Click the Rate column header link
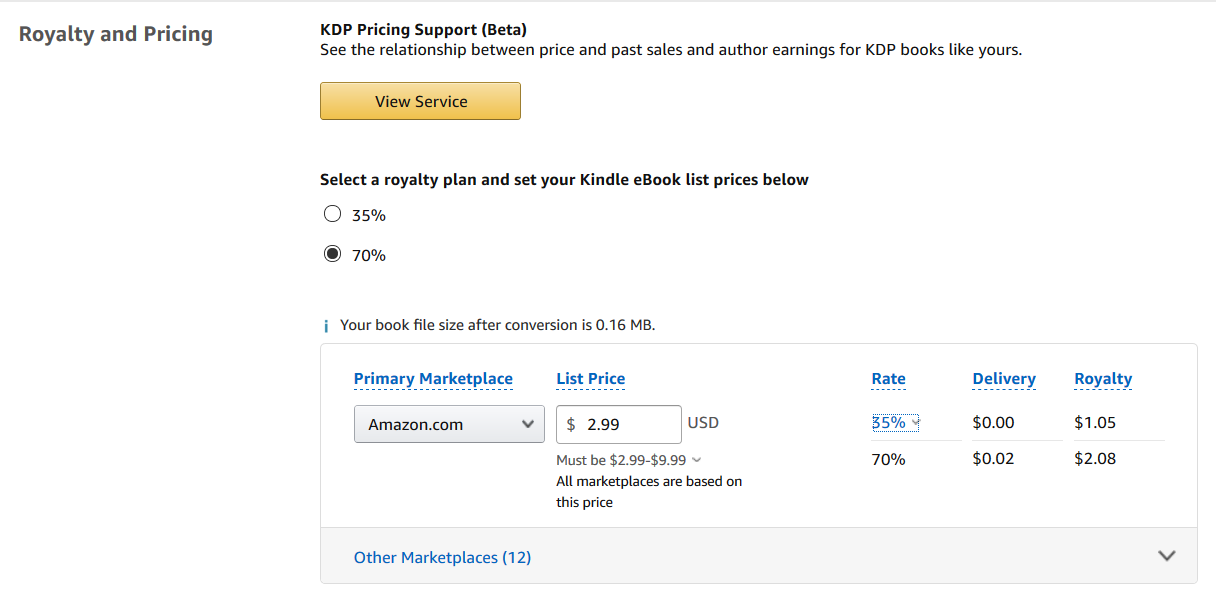The image size is (1216, 595). pos(888,379)
